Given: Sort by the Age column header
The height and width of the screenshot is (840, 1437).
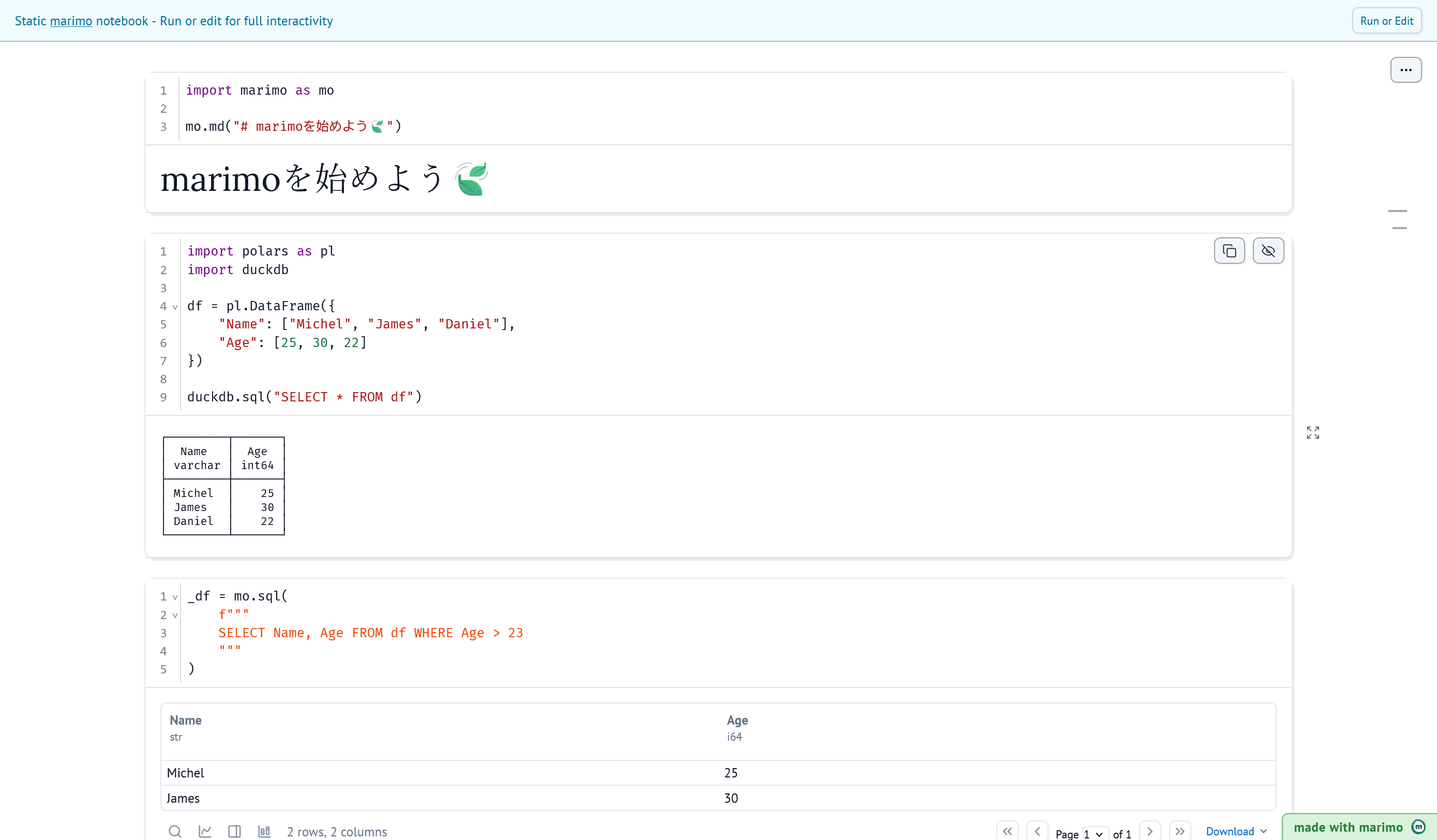Looking at the screenshot, I should (x=737, y=720).
